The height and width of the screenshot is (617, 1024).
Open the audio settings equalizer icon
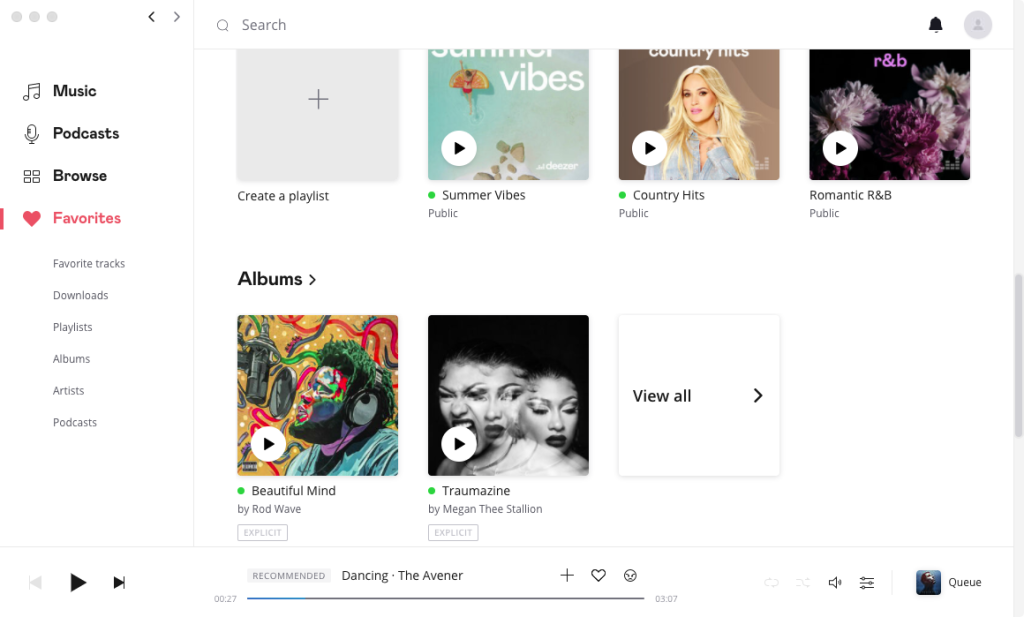pos(867,582)
